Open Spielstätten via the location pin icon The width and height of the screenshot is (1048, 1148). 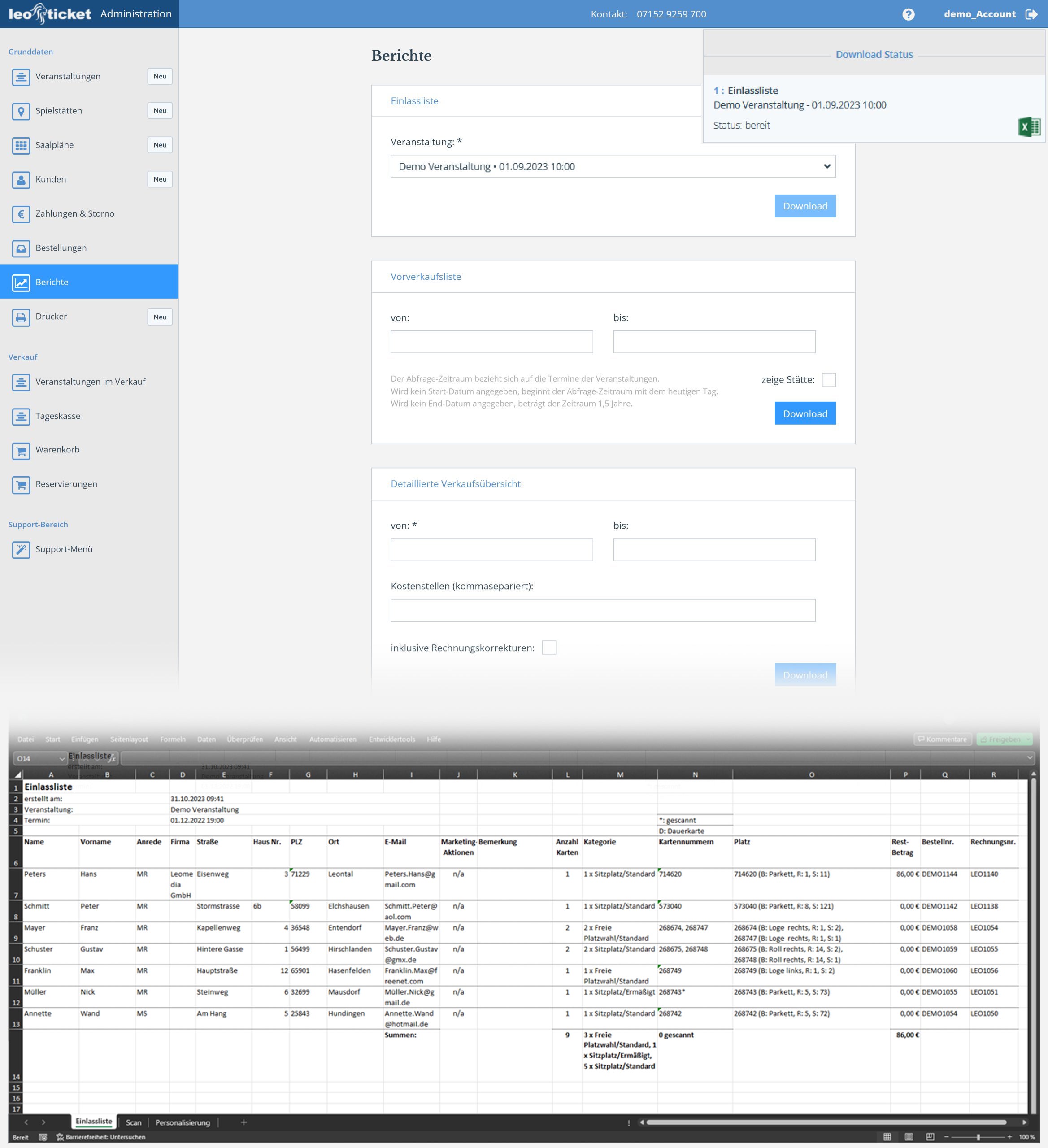point(21,112)
